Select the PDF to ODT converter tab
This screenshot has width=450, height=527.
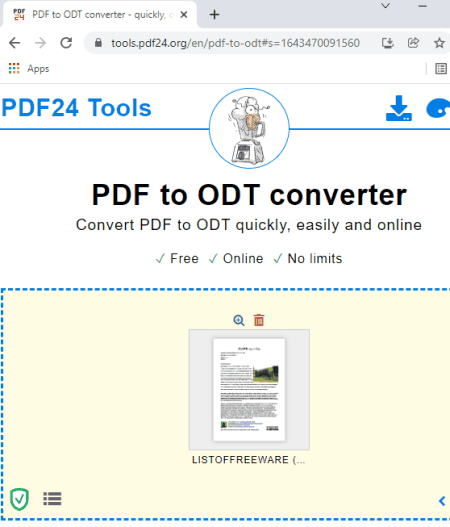(x=99, y=15)
